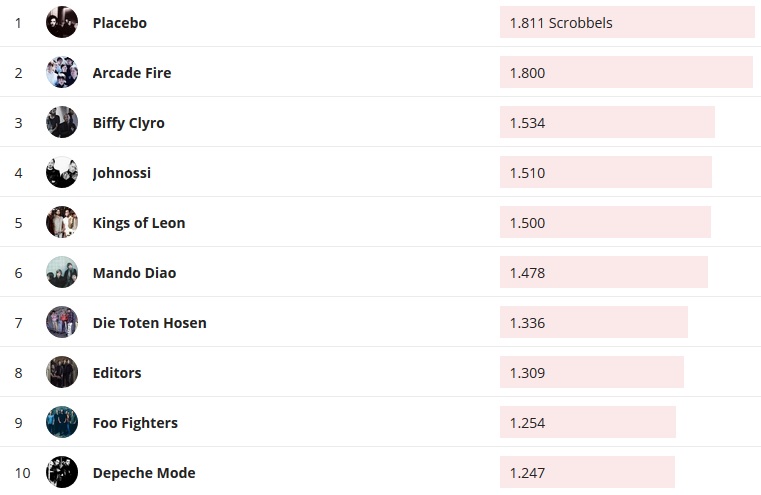Click Biffy Clyro's artist avatar image
This screenshot has width=761, height=495.
[x=62, y=122]
